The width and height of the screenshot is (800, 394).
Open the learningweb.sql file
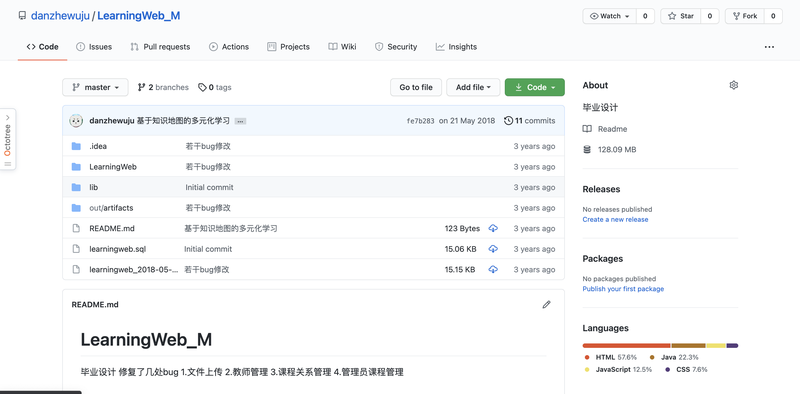(118, 249)
